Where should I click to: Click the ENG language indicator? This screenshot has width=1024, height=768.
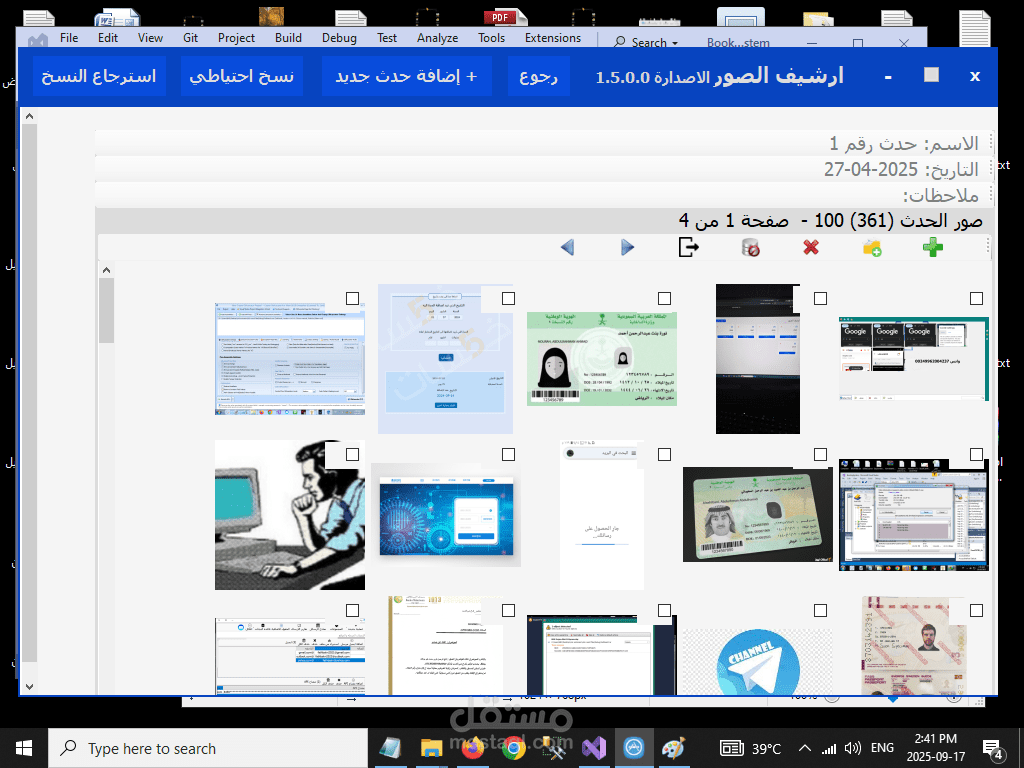coord(882,748)
